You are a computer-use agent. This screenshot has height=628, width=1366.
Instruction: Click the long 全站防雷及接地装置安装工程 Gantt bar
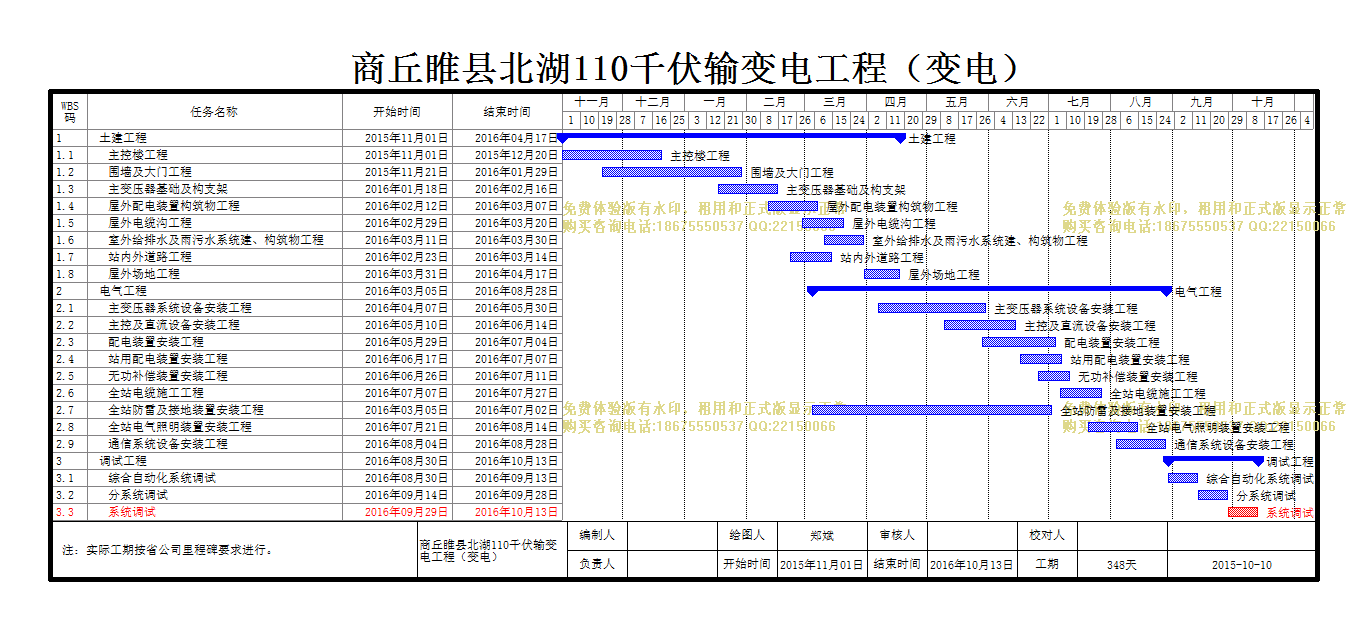pyautogui.click(x=932, y=410)
